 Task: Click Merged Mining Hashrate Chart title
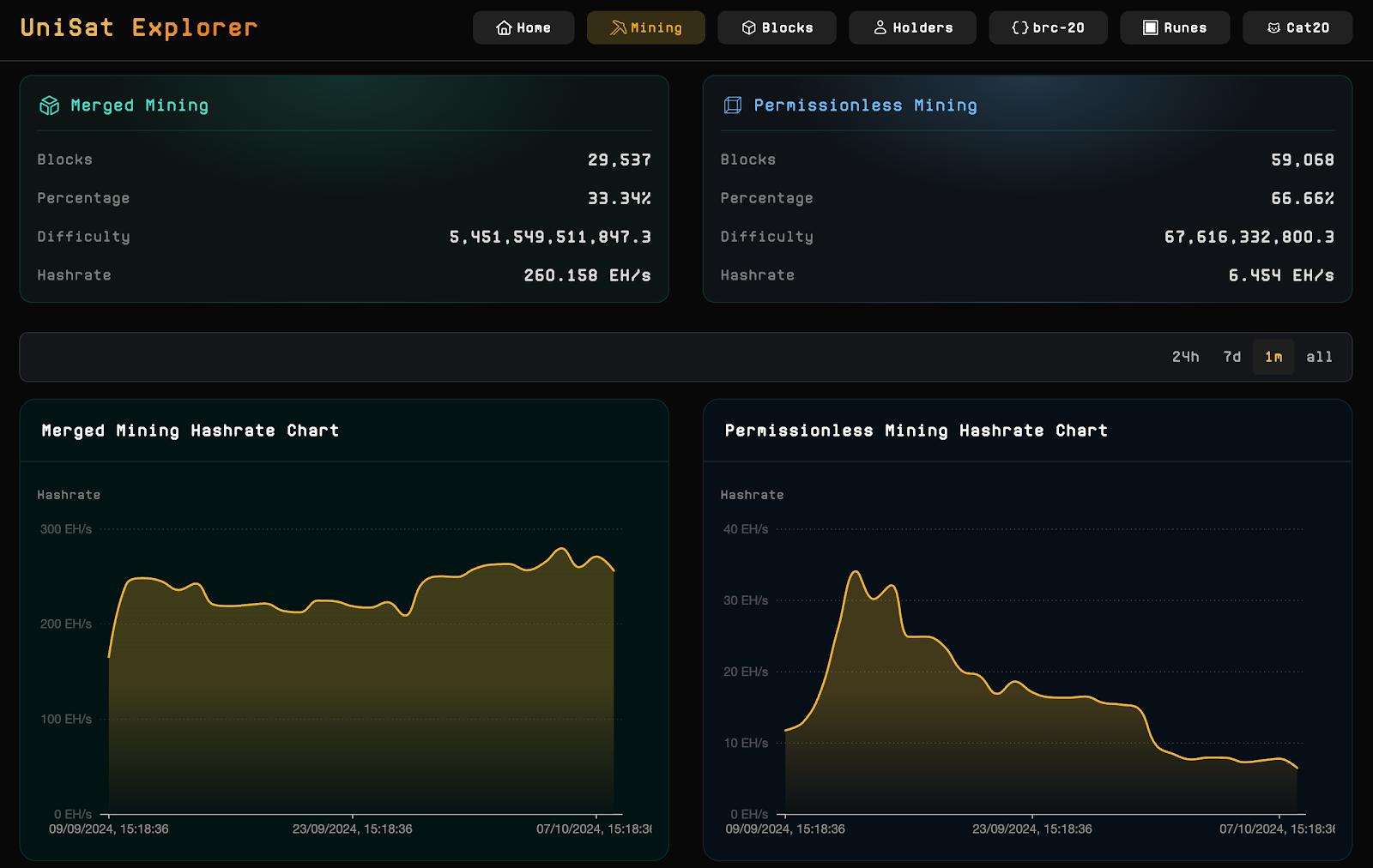pyautogui.click(x=191, y=431)
